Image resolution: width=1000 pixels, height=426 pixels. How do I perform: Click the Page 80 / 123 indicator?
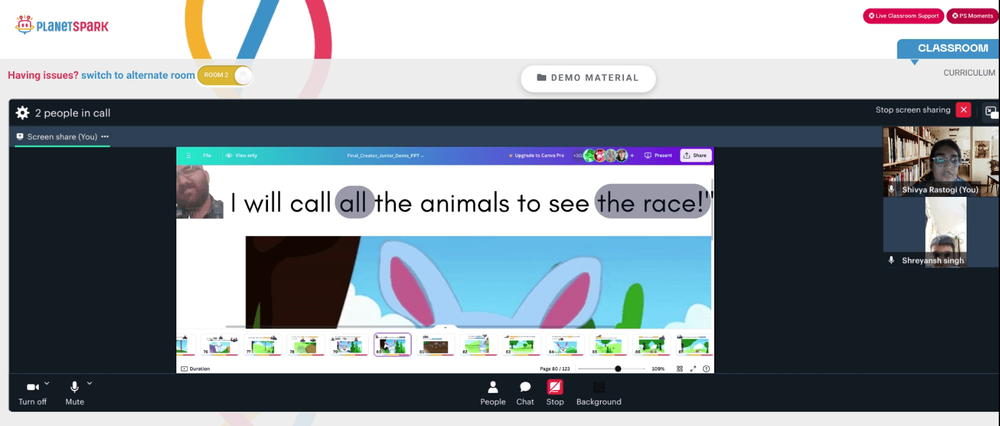(554, 369)
